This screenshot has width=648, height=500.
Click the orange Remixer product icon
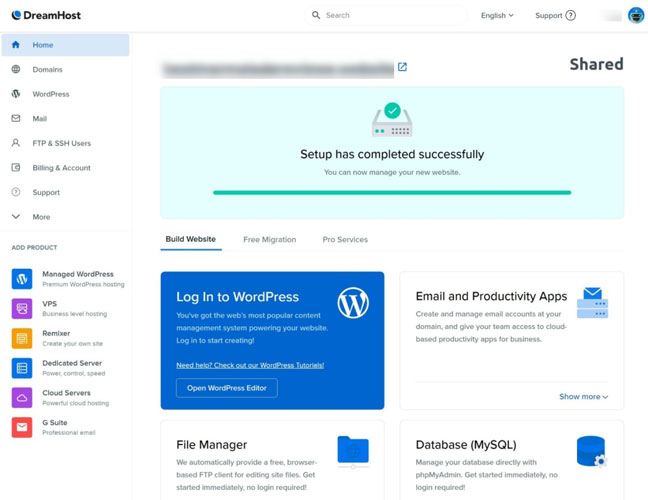[22, 338]
